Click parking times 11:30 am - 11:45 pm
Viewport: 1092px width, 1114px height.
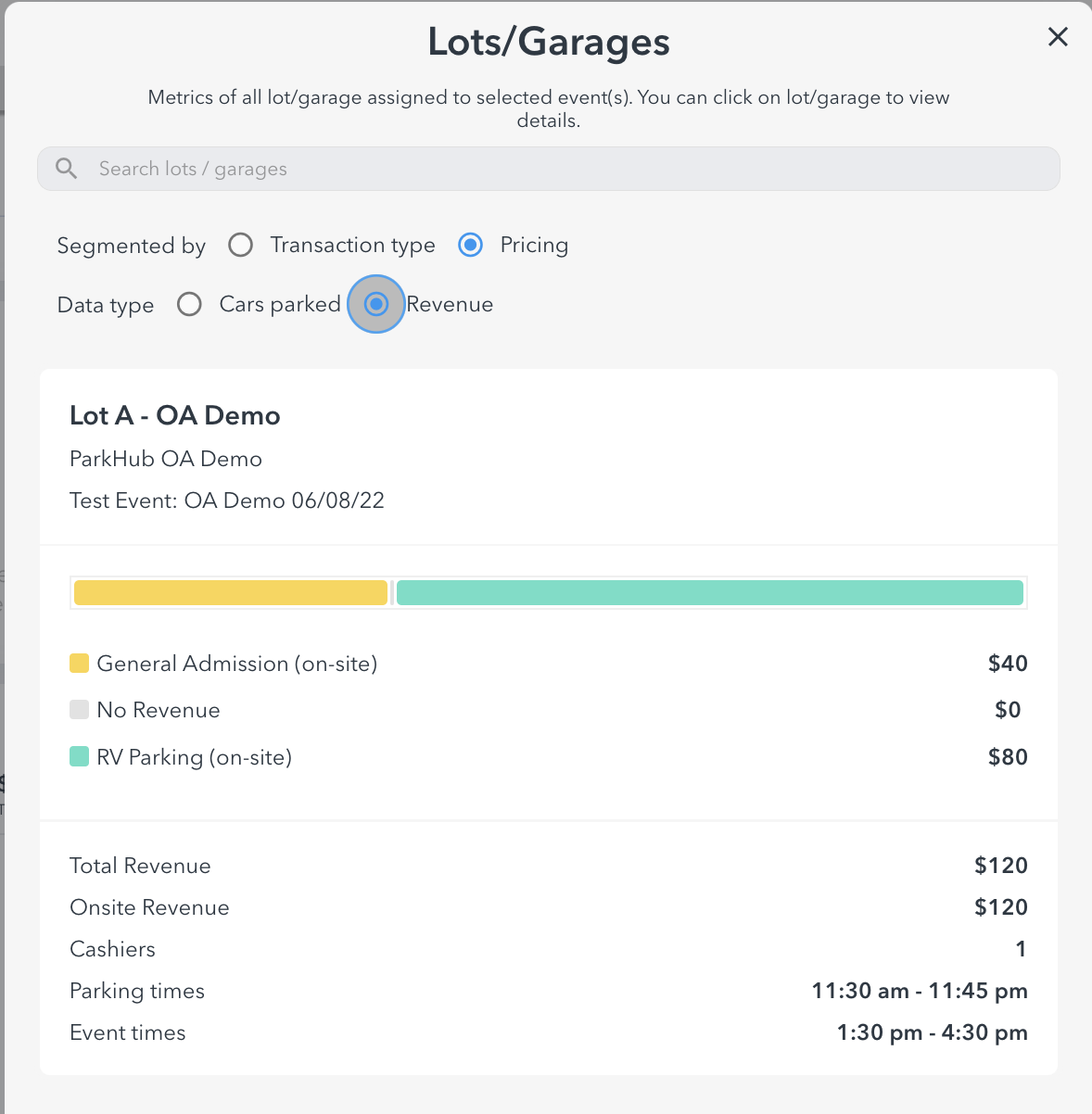[920, 991]
